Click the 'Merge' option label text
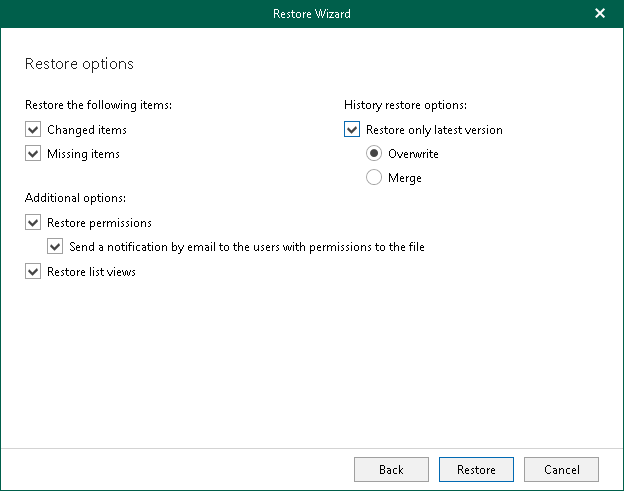The width and height of the screenshot is (624, 491). [x=405, y=178]
